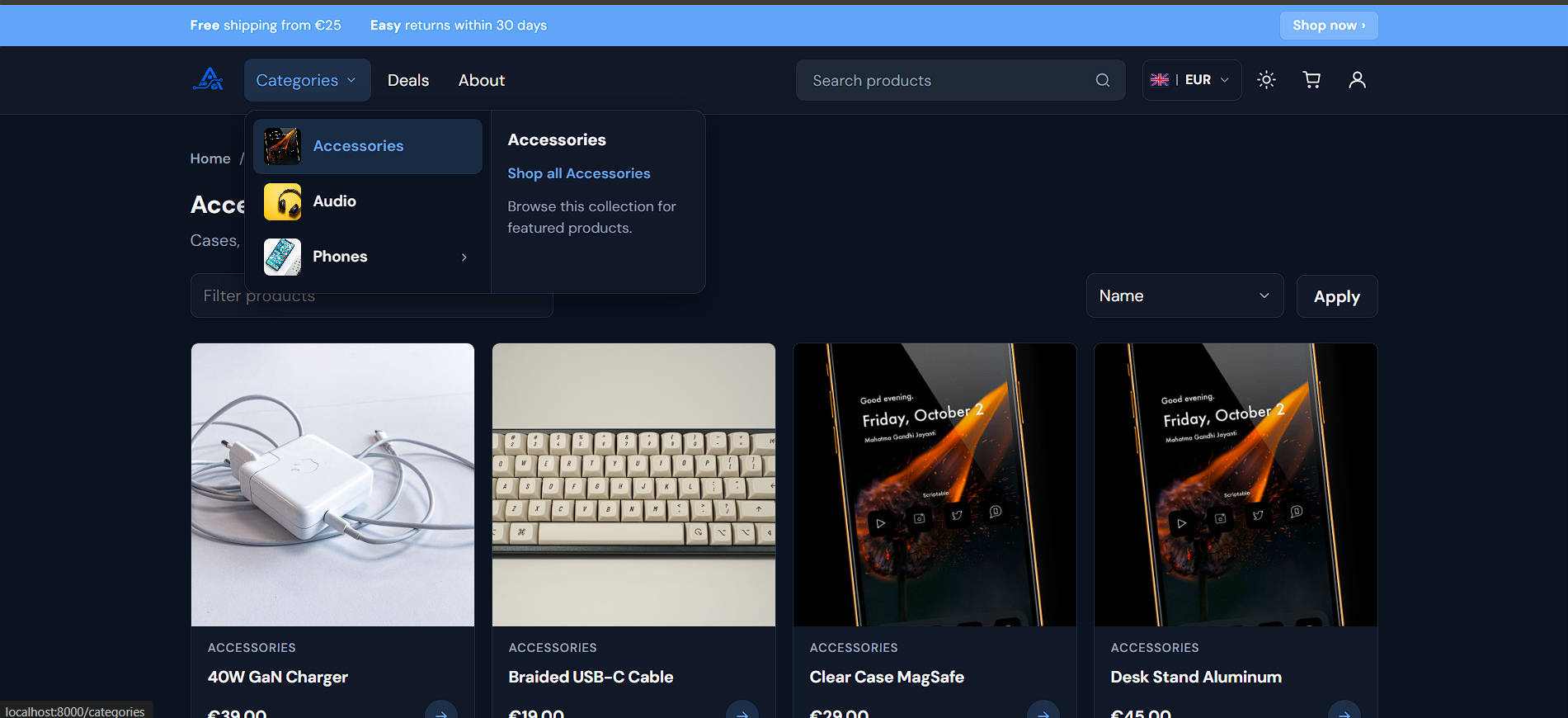Screen dimensions: 1568x718
Task: Focus the Search products field
Action: 960,80
